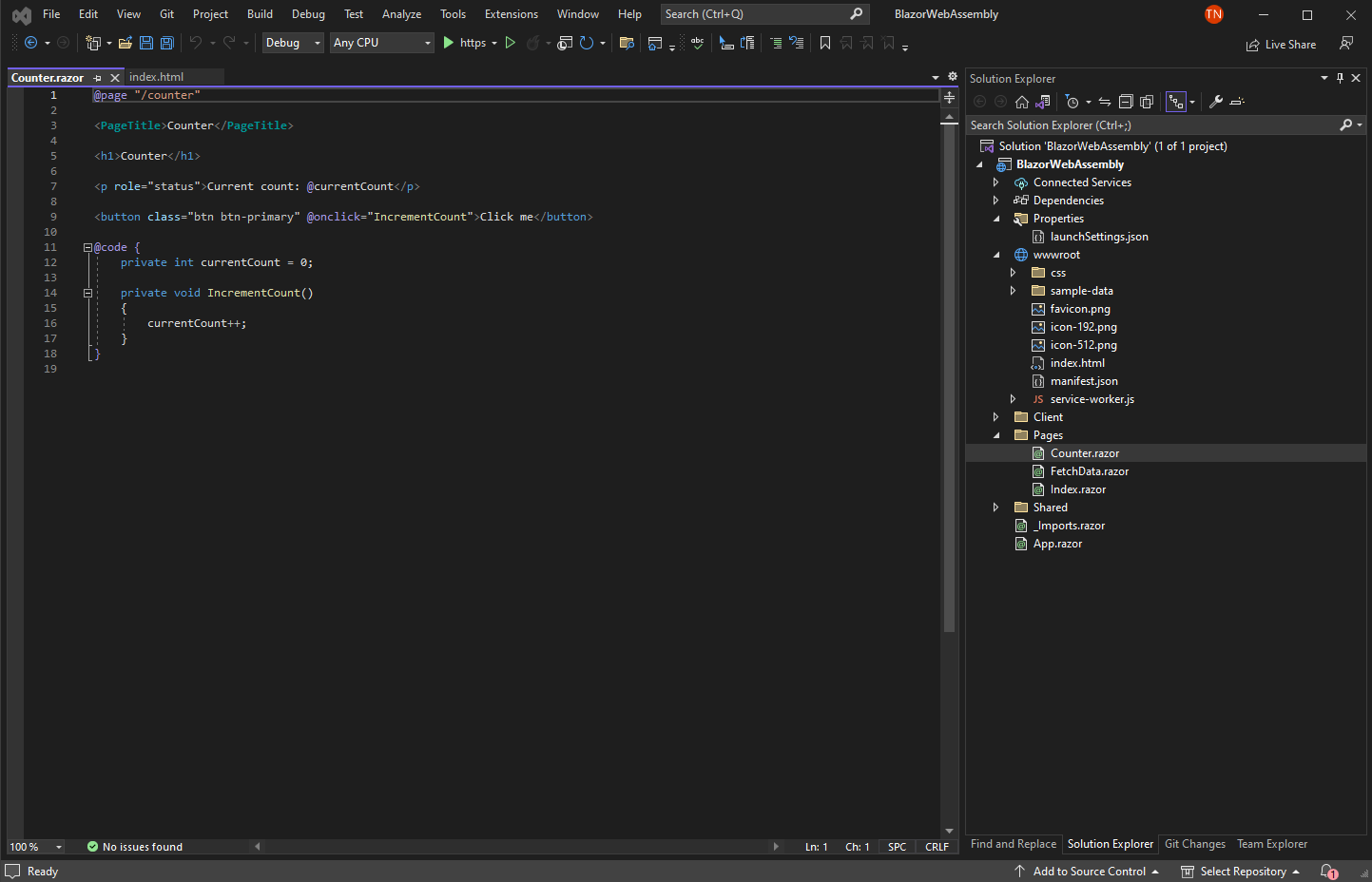Toggle Solution Explorer nested view button

click(1176, 102)
